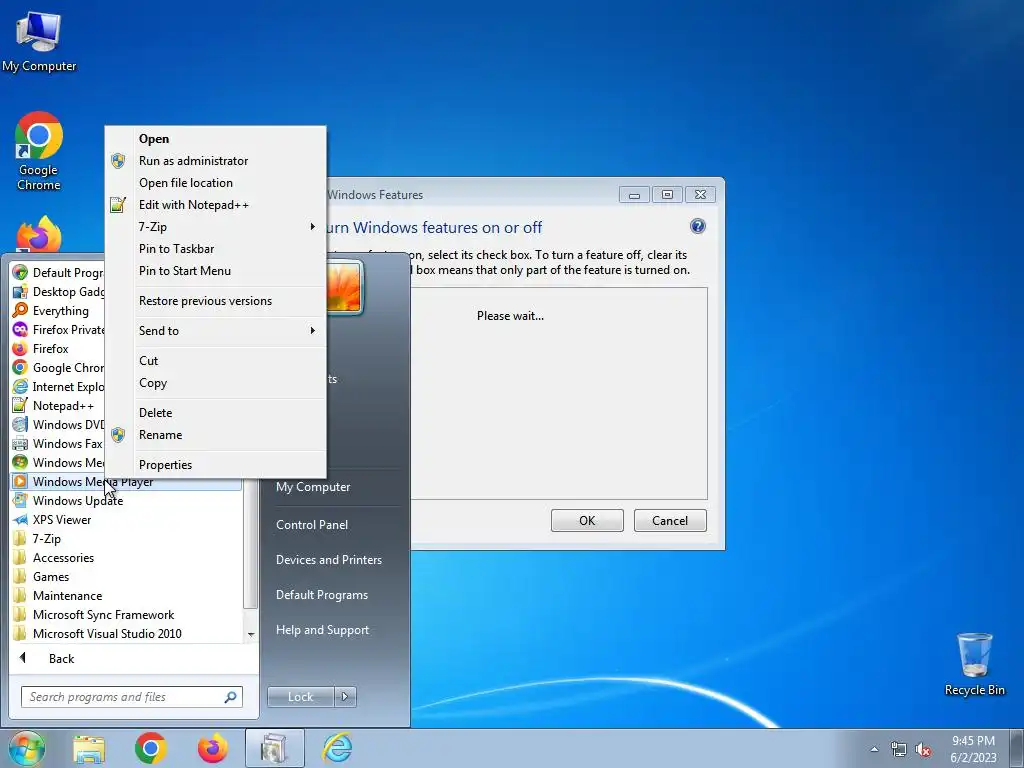Open Properties from the context menu
This screenshot has width=1024, height=768.
pyautogui.click(x=216, y=464)
